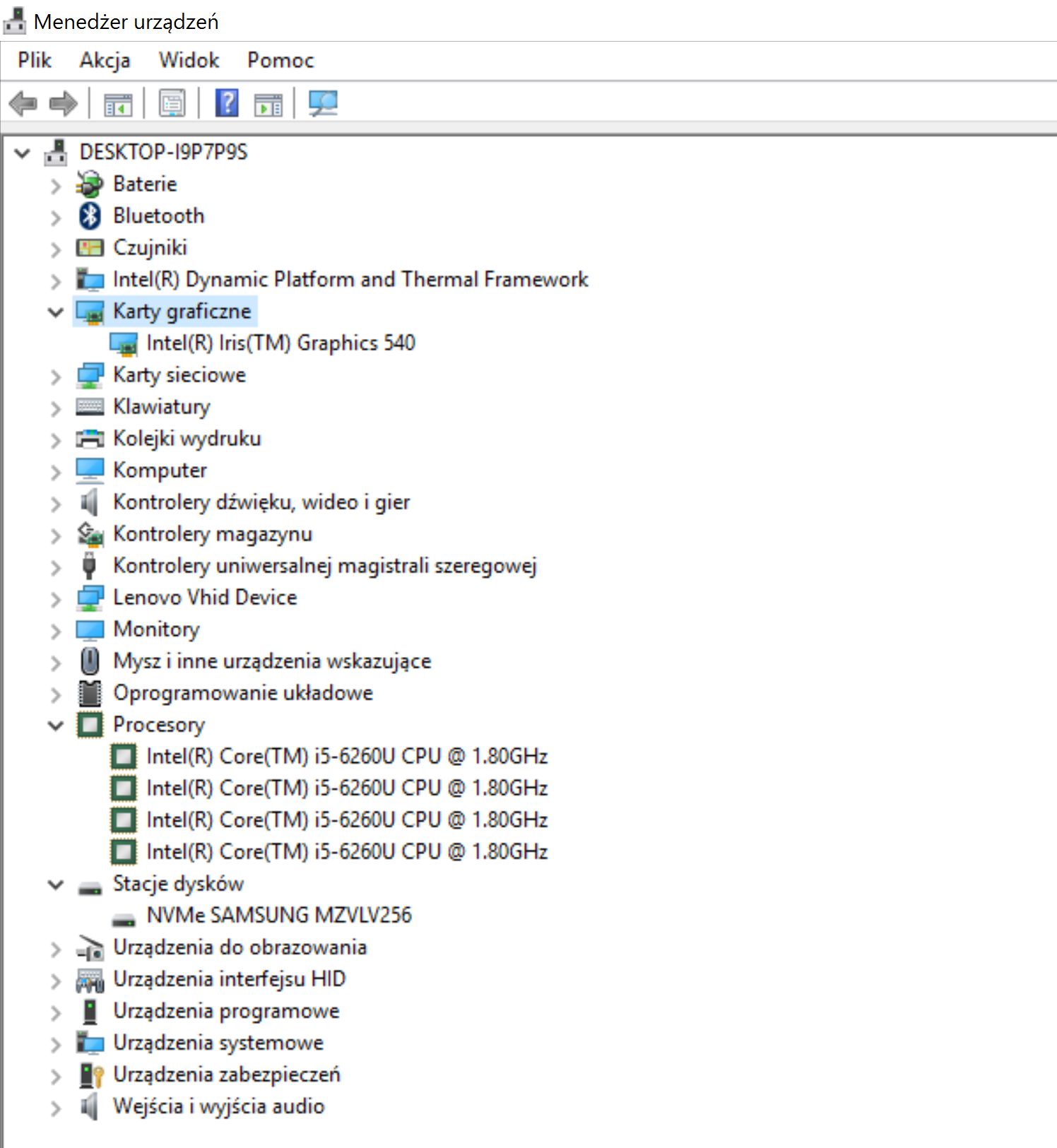Select the Urządzenia programowe label

tap(226, 1012)
